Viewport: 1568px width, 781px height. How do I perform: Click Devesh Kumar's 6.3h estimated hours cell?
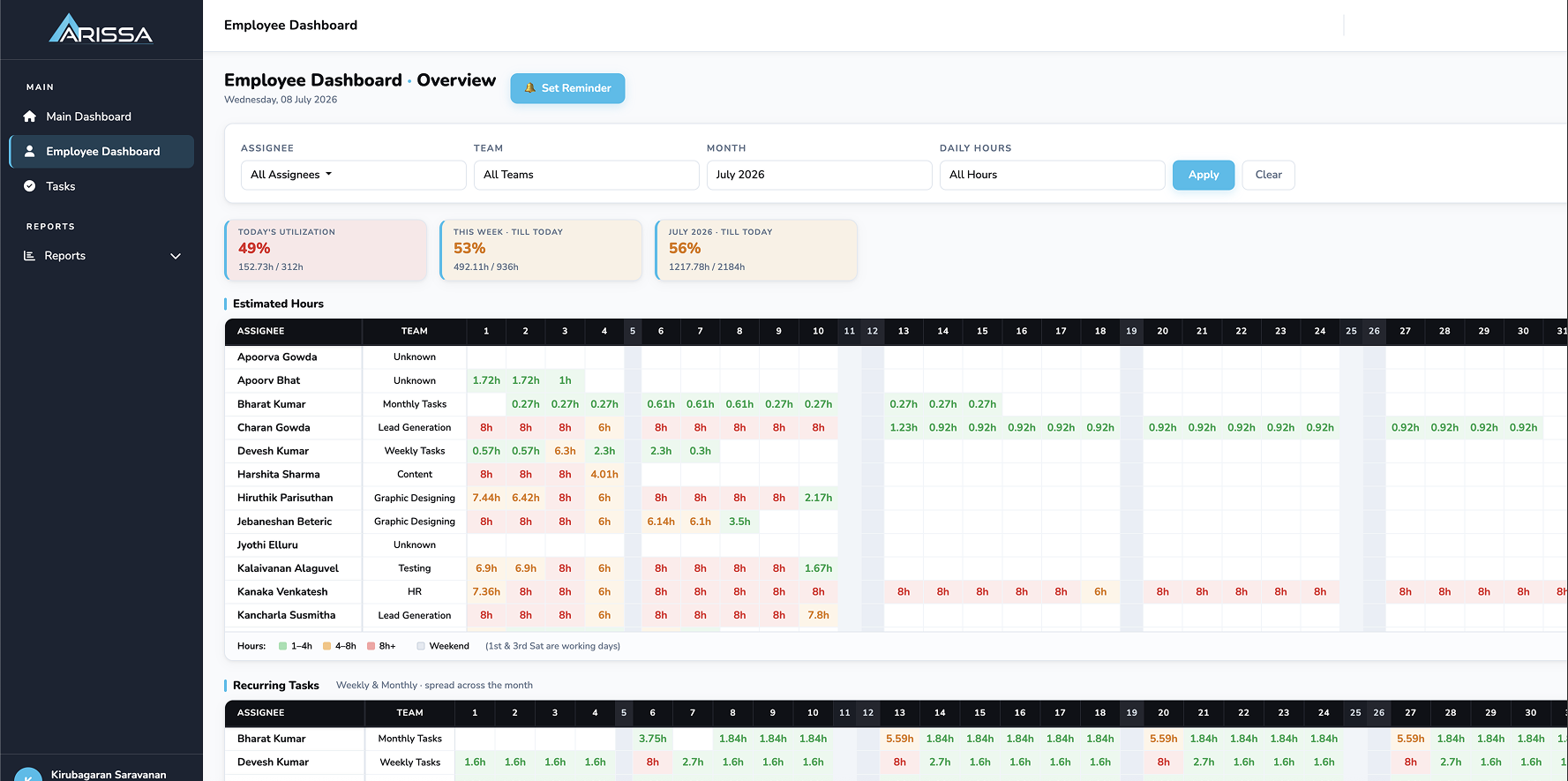click(x=565, y=451)
